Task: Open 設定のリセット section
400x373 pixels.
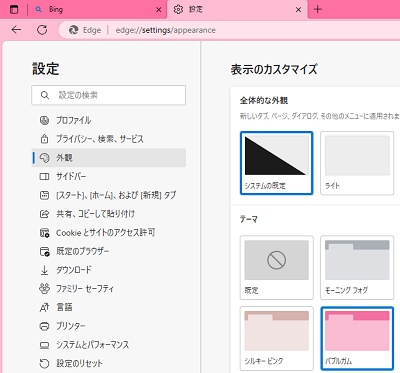Action: pos(109,363)
